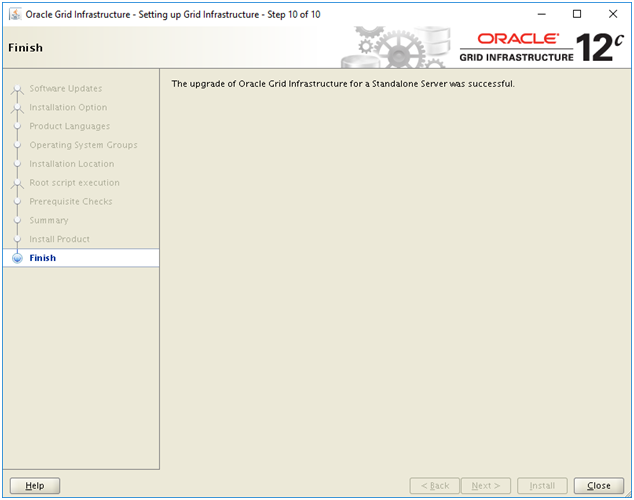Select the Product Languages step

tap(70, 126)
